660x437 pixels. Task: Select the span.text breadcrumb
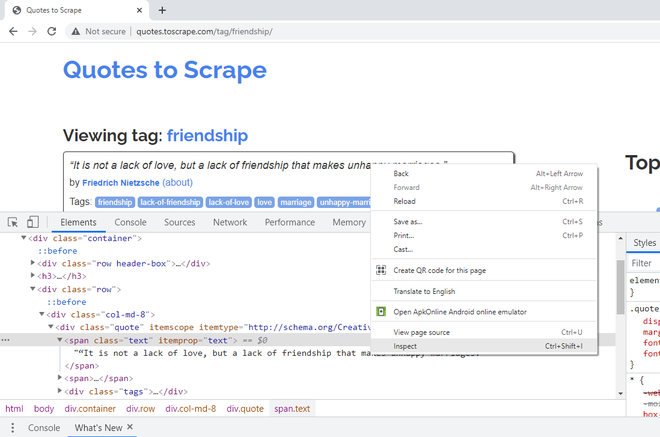point(292,409)
